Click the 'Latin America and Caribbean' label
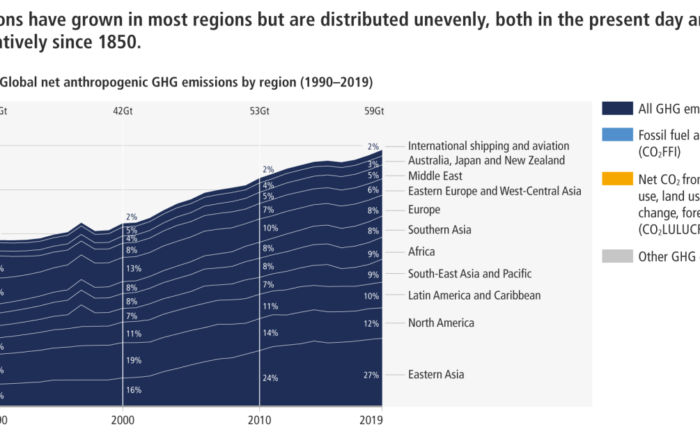The width and height of the screenshot is (700, 441). pyautogui.click(x=474, y=295)
